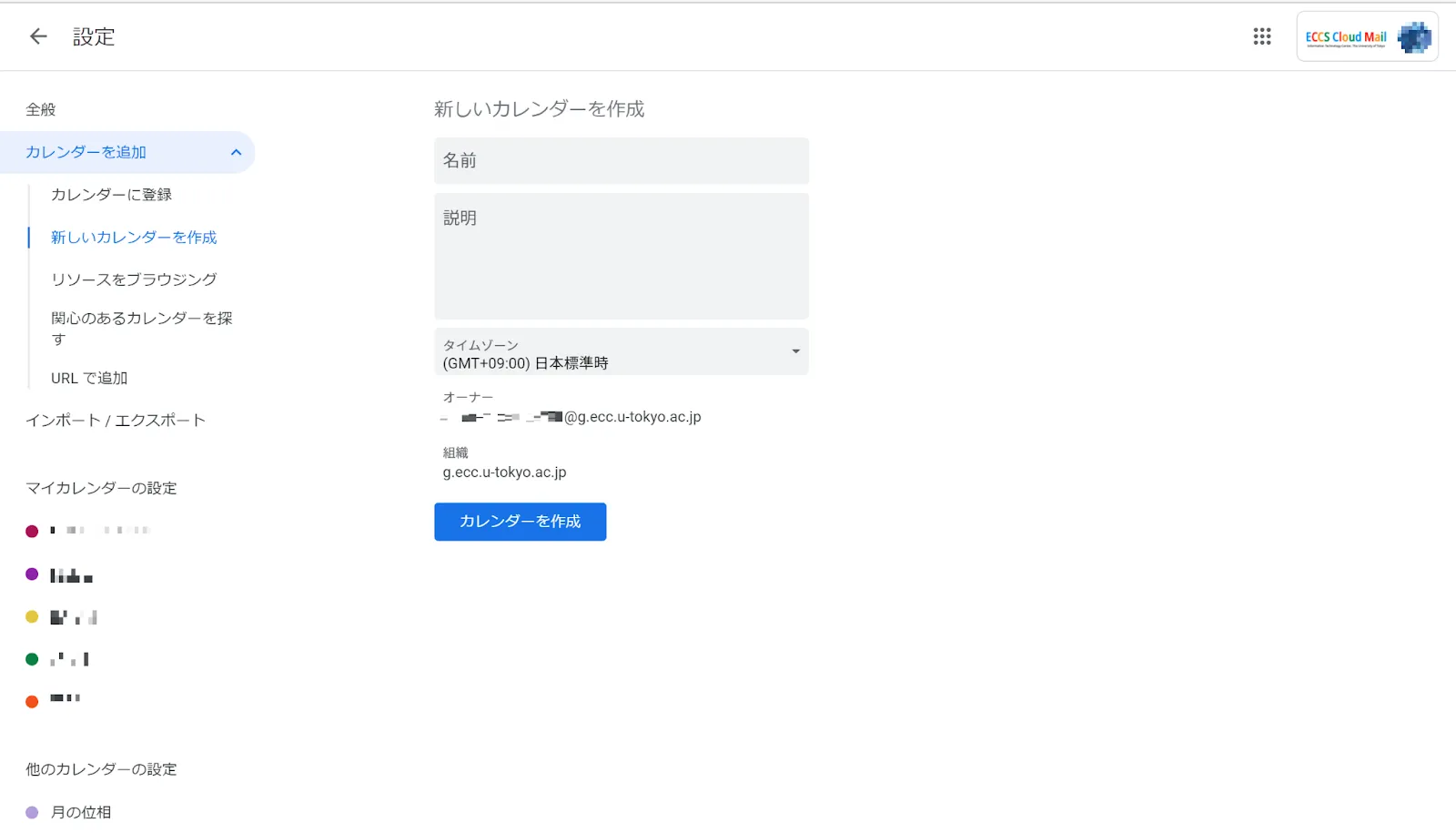The image size is (1456, 833).
Task: Click the green calendar color dot
Action: click(32, 658)
